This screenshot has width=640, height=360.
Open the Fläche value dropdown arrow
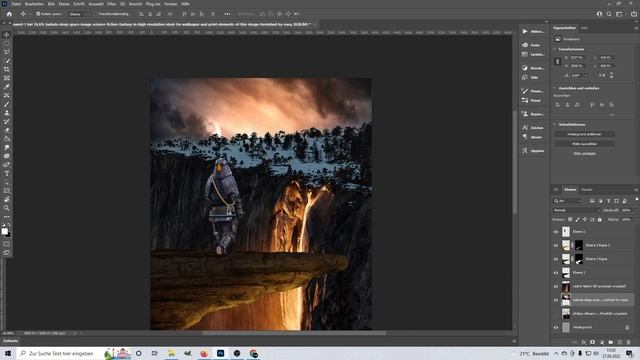pyautogui.click(x=635, y=220)
